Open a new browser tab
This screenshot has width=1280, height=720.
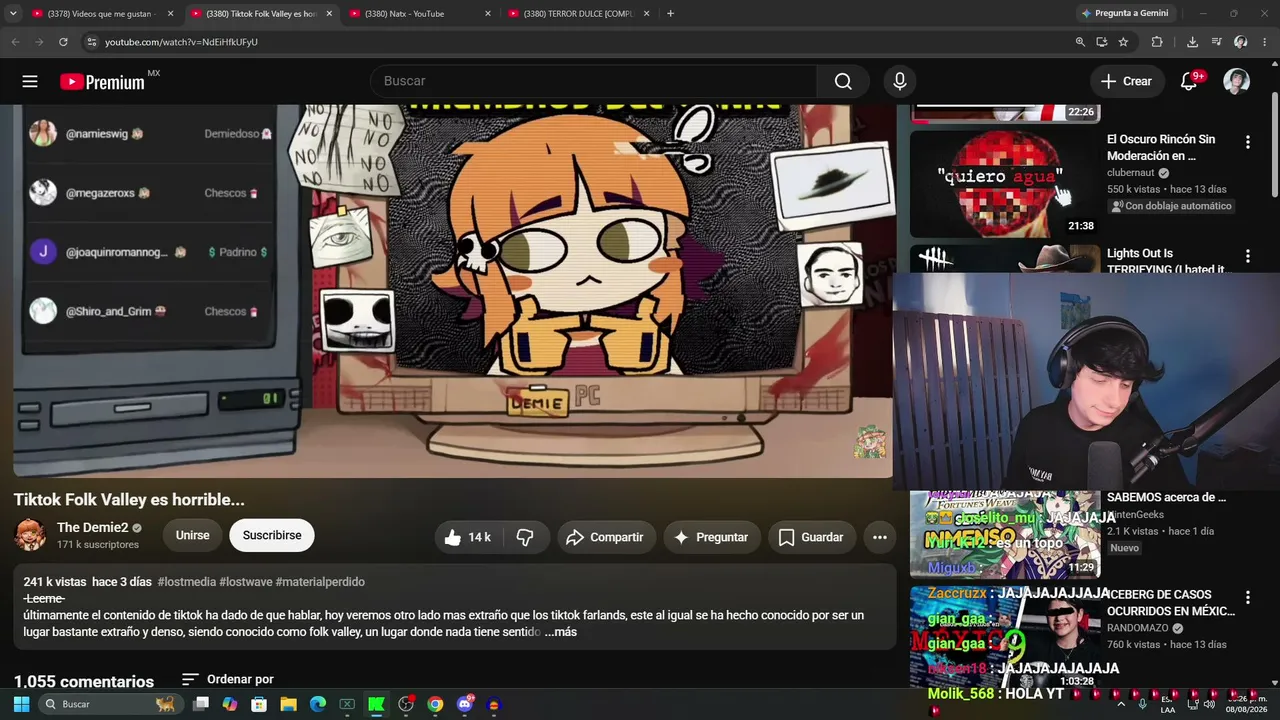670,14
